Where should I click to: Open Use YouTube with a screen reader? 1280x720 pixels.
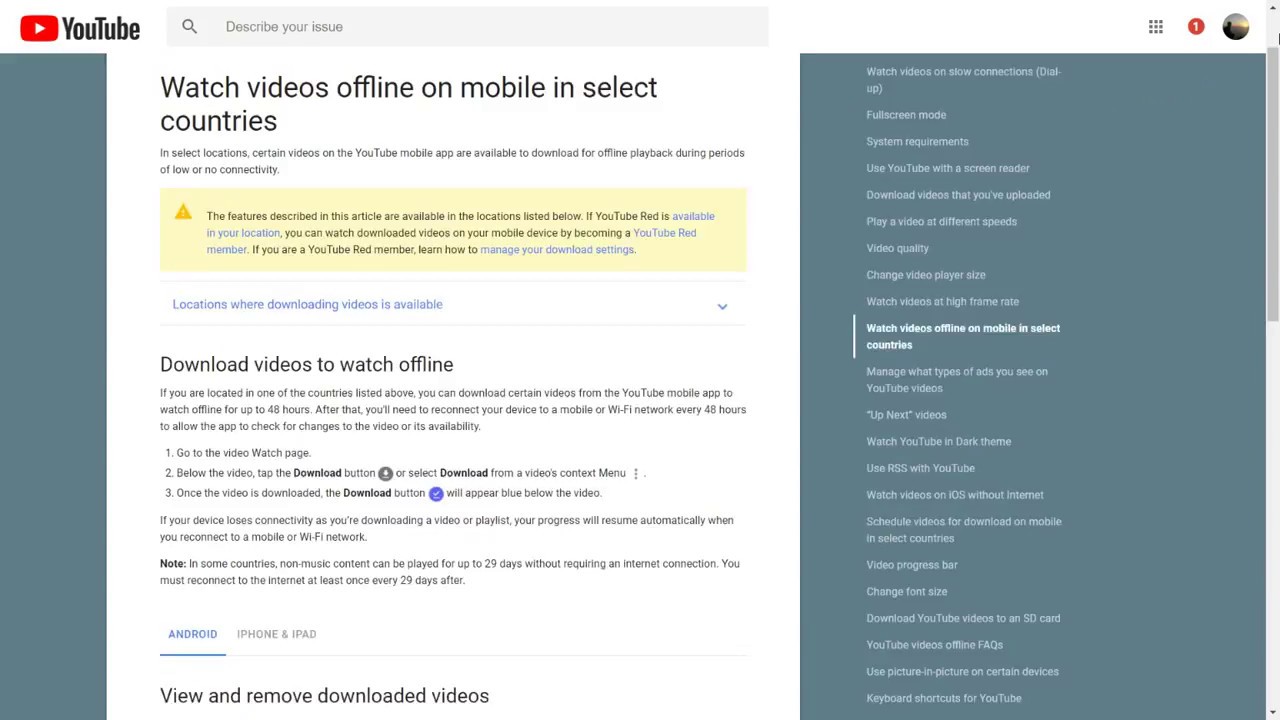coord(947,168)
